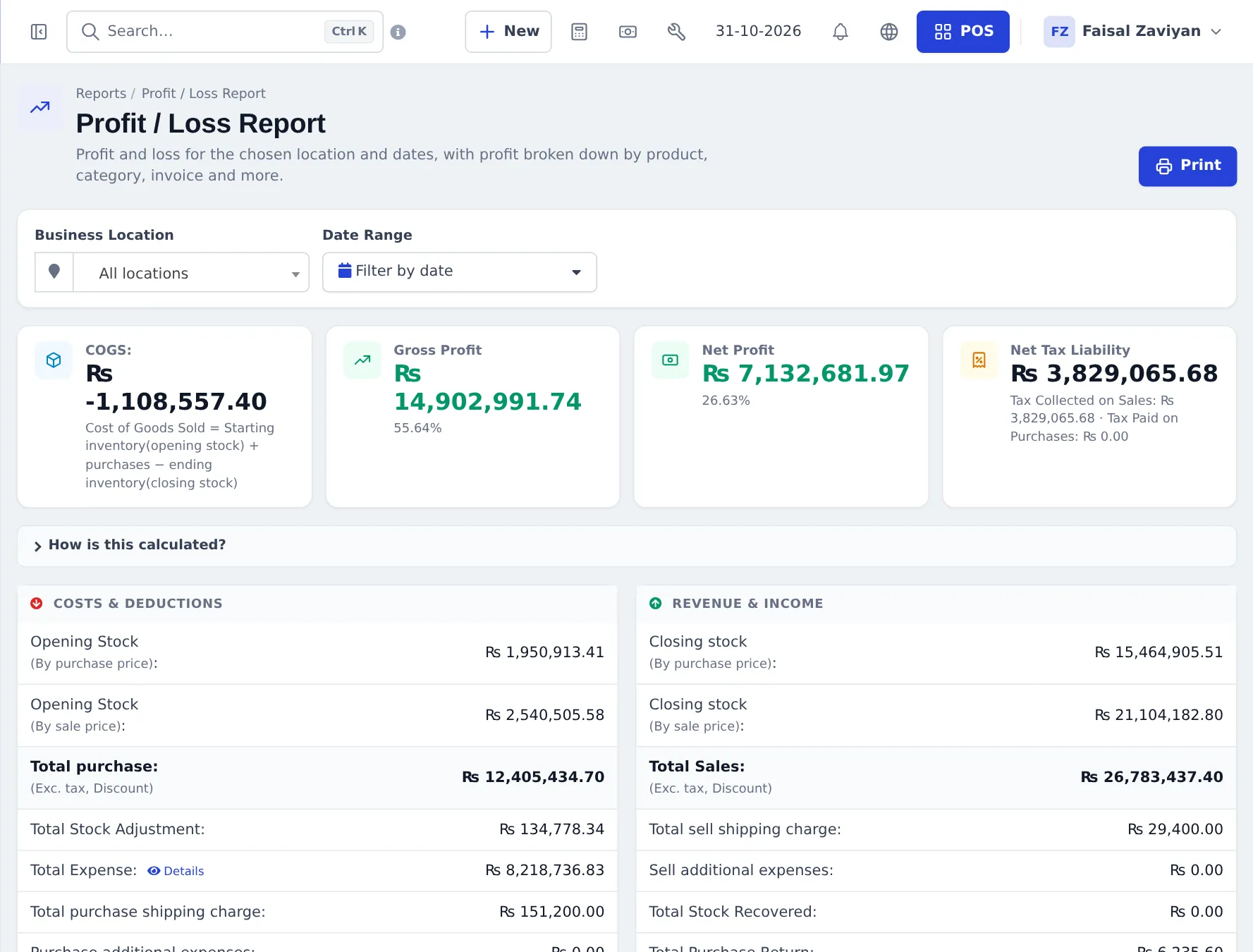This screenshot has height=952, width=1253.
Task: Open the New button
Action: click(x=508, y=32)
